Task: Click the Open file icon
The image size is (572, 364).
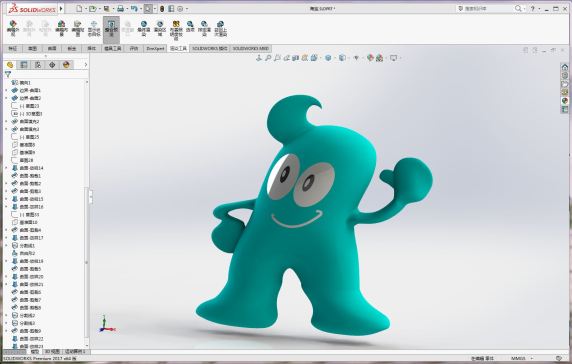Action: 93,8
